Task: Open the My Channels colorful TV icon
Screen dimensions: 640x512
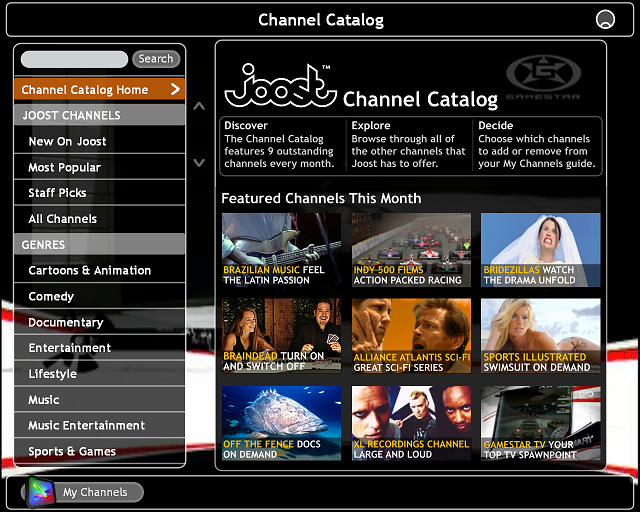Action: coord(40,492)
